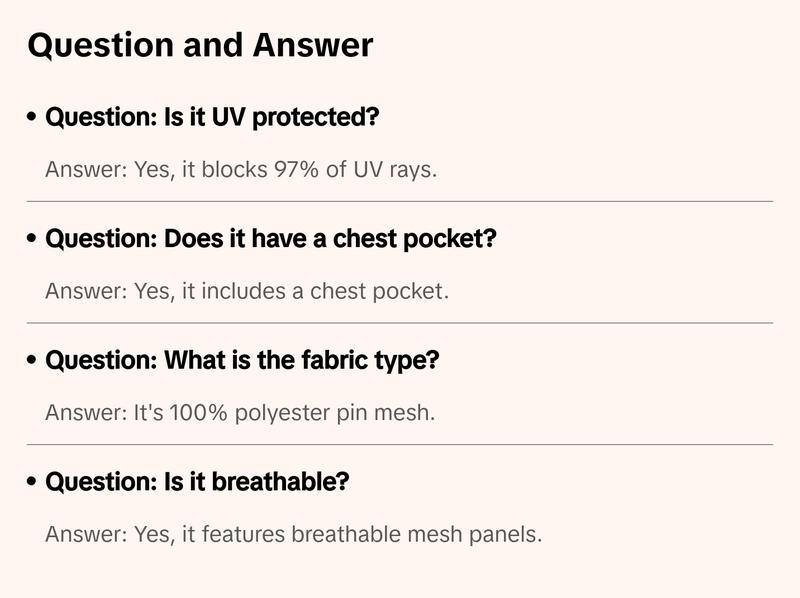Screen dimensions: 800x598
Task: Click the bullet beside the chest pocket question
Action: tap(33, 240)
